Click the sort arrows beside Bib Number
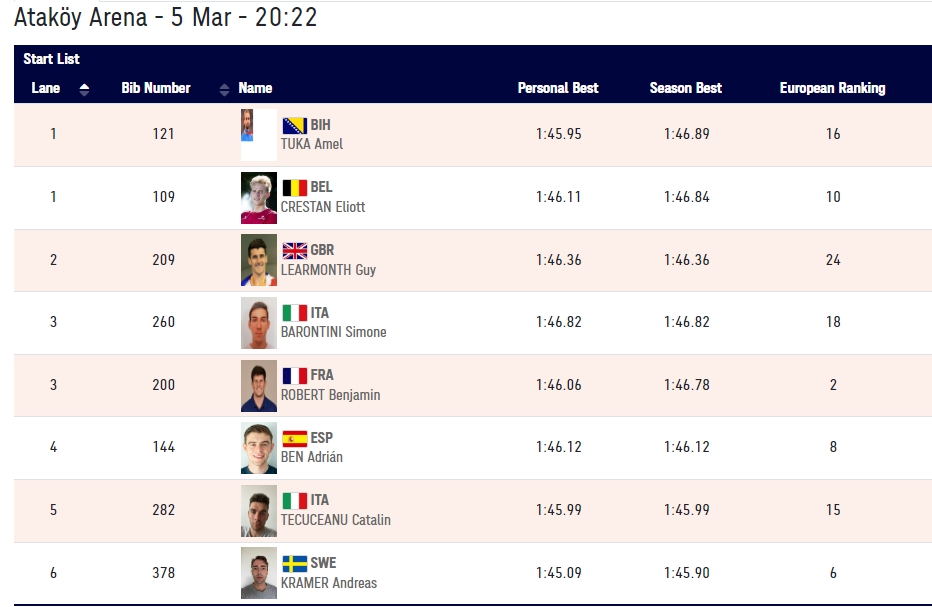This screenshot has height=607, width=932. pyautogui.click(x=224, y=89)
